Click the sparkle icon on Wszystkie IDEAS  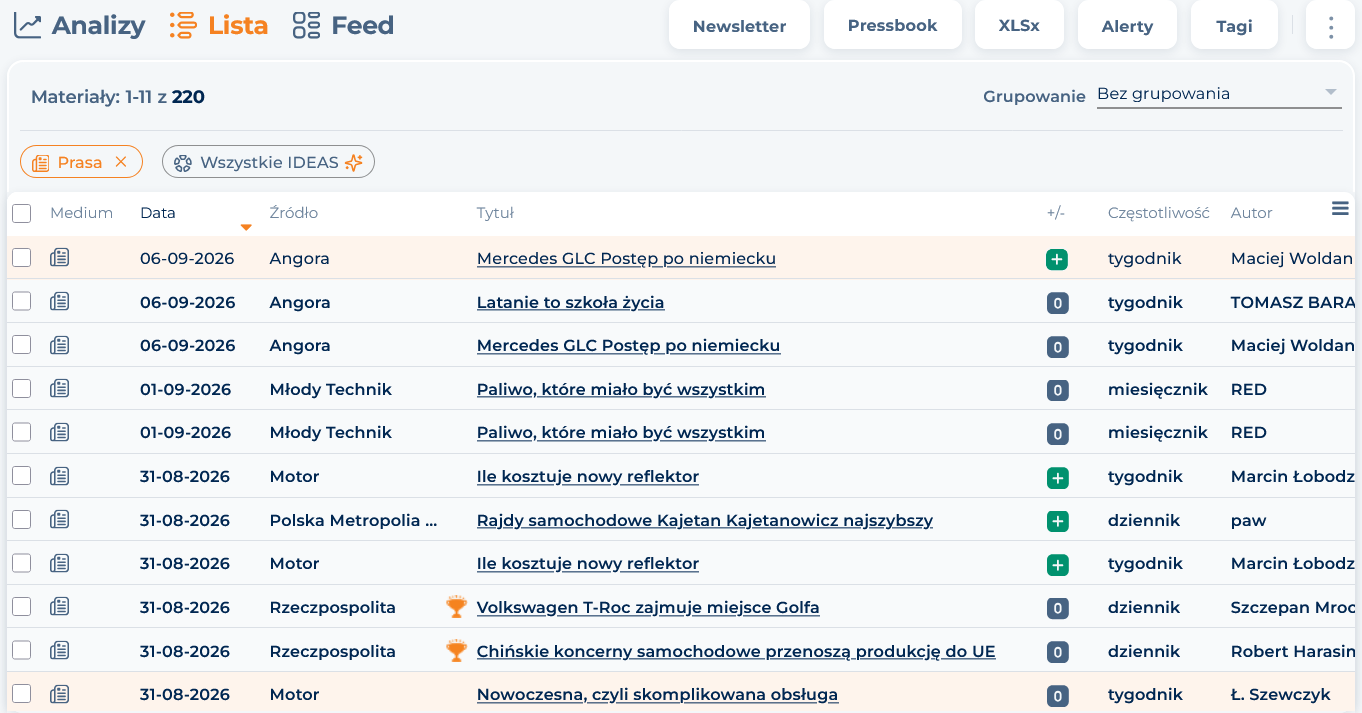tap(354, 162)
